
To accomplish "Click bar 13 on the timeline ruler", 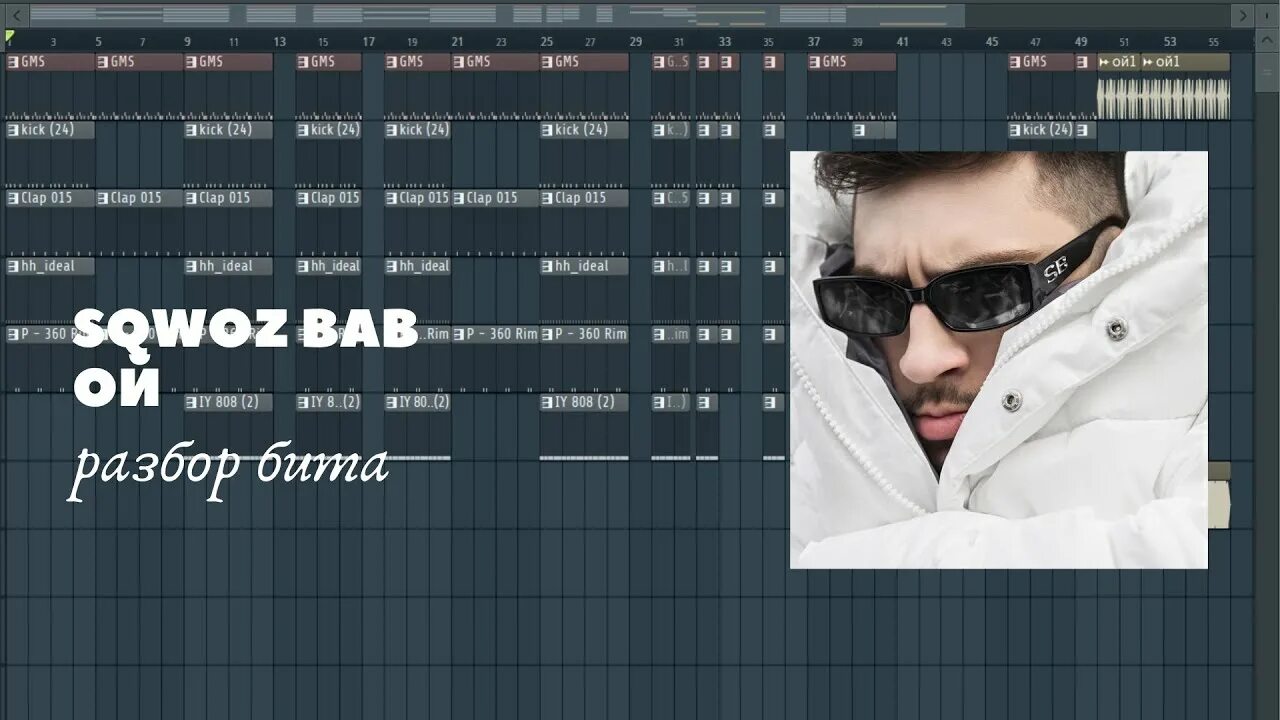I will coord(279,41).
